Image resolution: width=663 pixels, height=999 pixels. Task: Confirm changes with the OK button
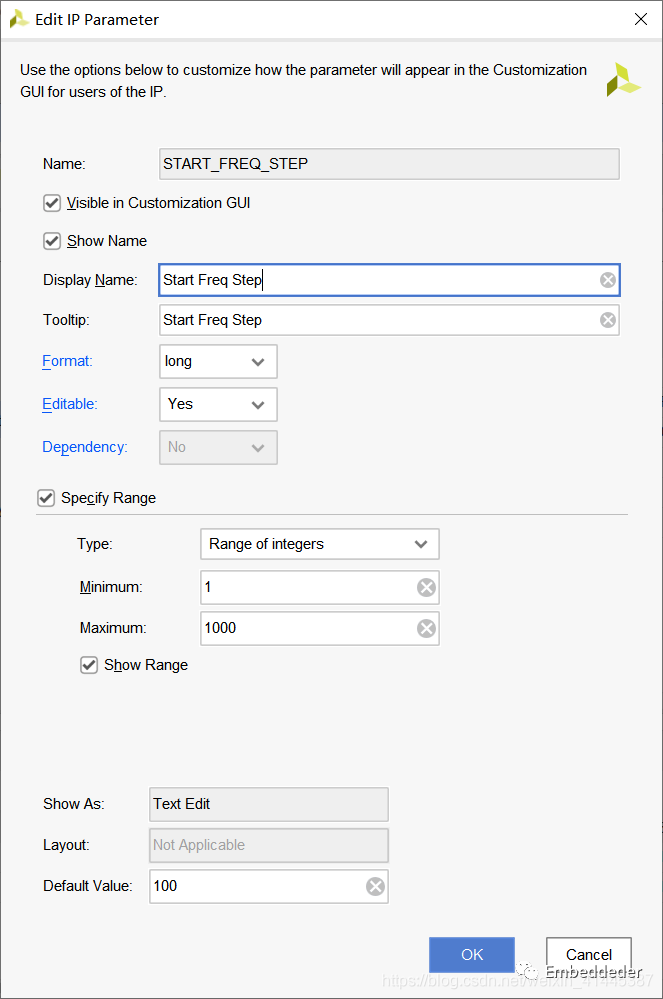(471, 954)
